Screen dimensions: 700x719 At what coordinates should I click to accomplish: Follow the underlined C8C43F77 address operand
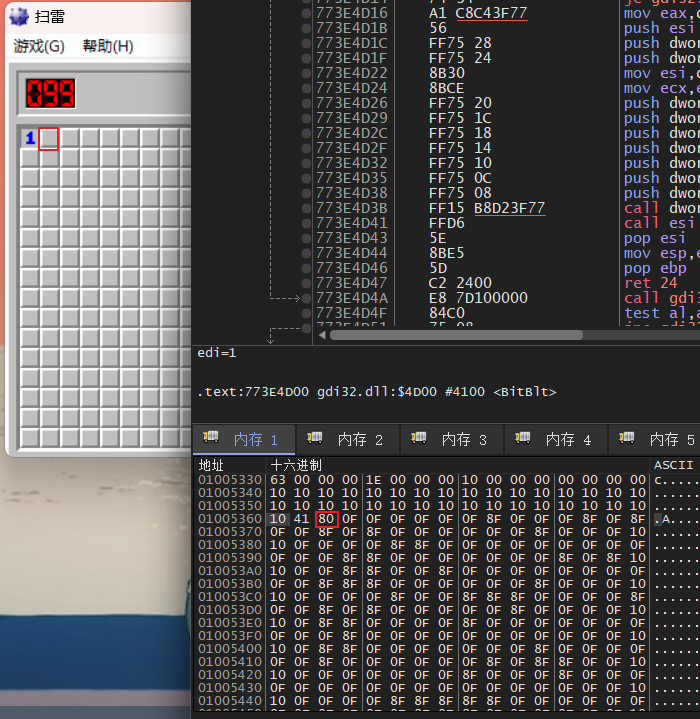[491, 13]
